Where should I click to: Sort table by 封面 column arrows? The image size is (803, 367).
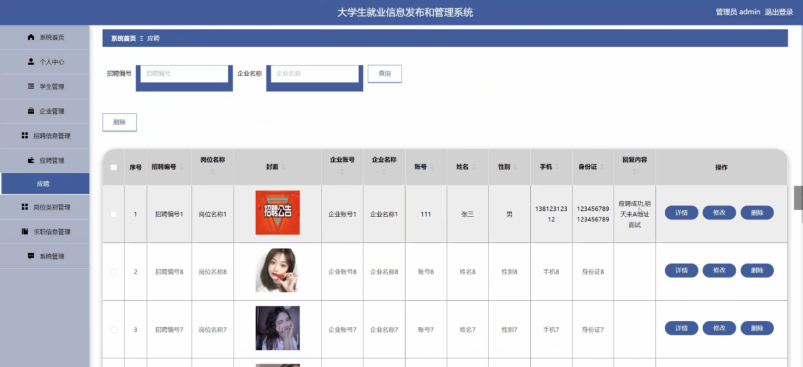coord(283,167)
